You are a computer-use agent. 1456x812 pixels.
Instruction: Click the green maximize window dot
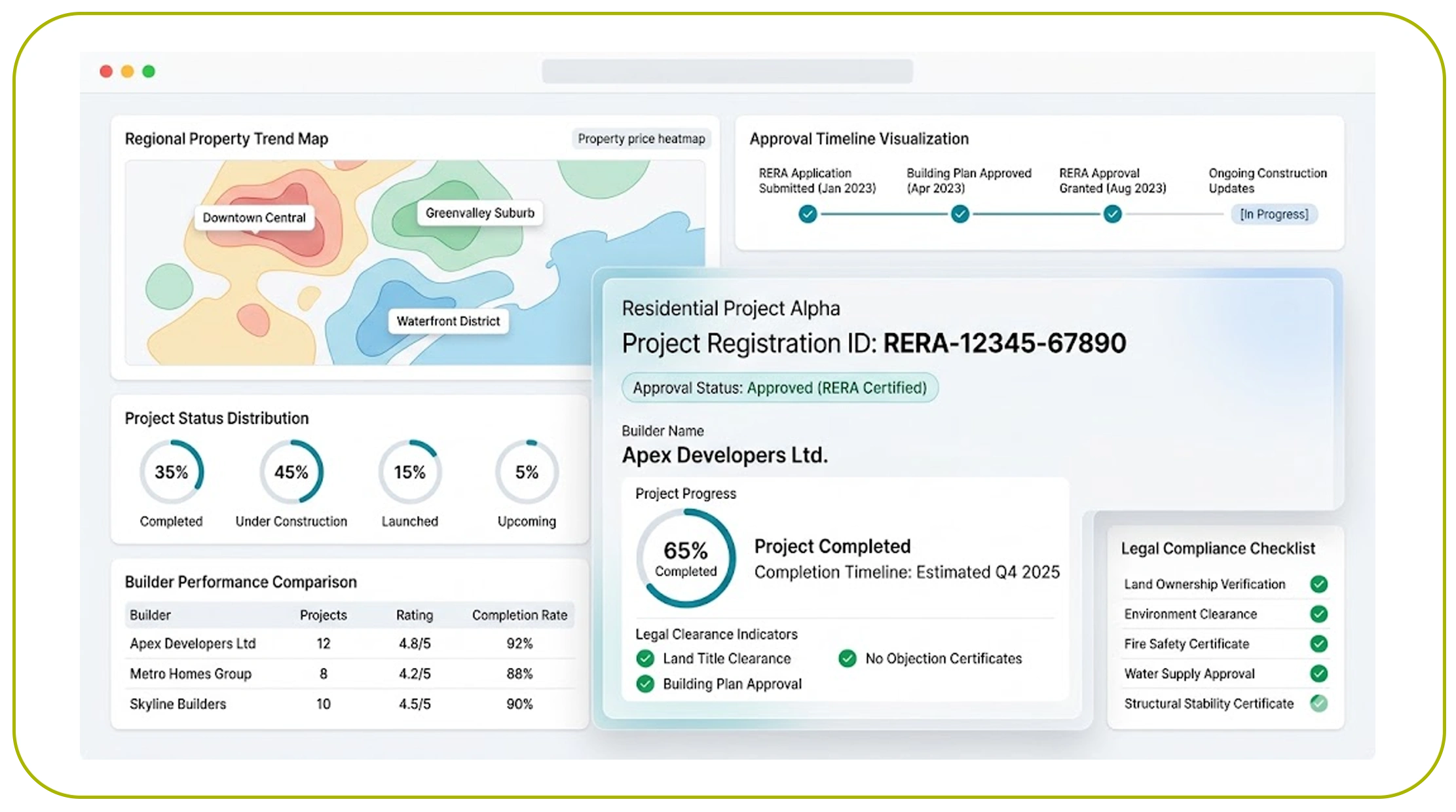tap(149, 71)
